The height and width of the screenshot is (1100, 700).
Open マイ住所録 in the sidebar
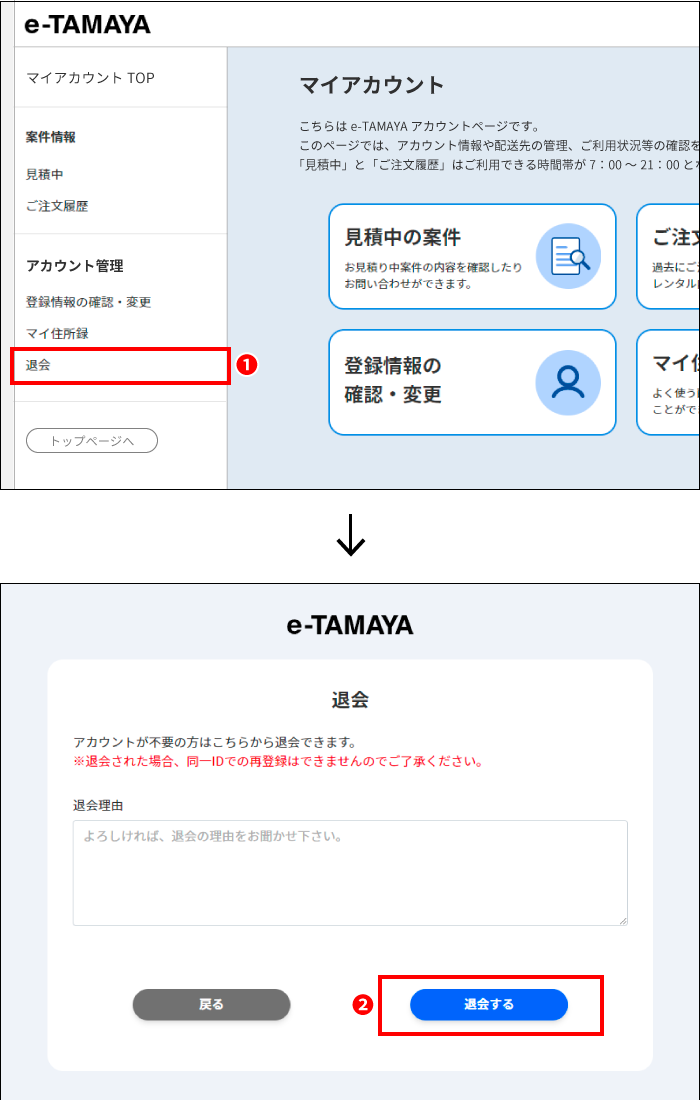[x=57, y=333]
